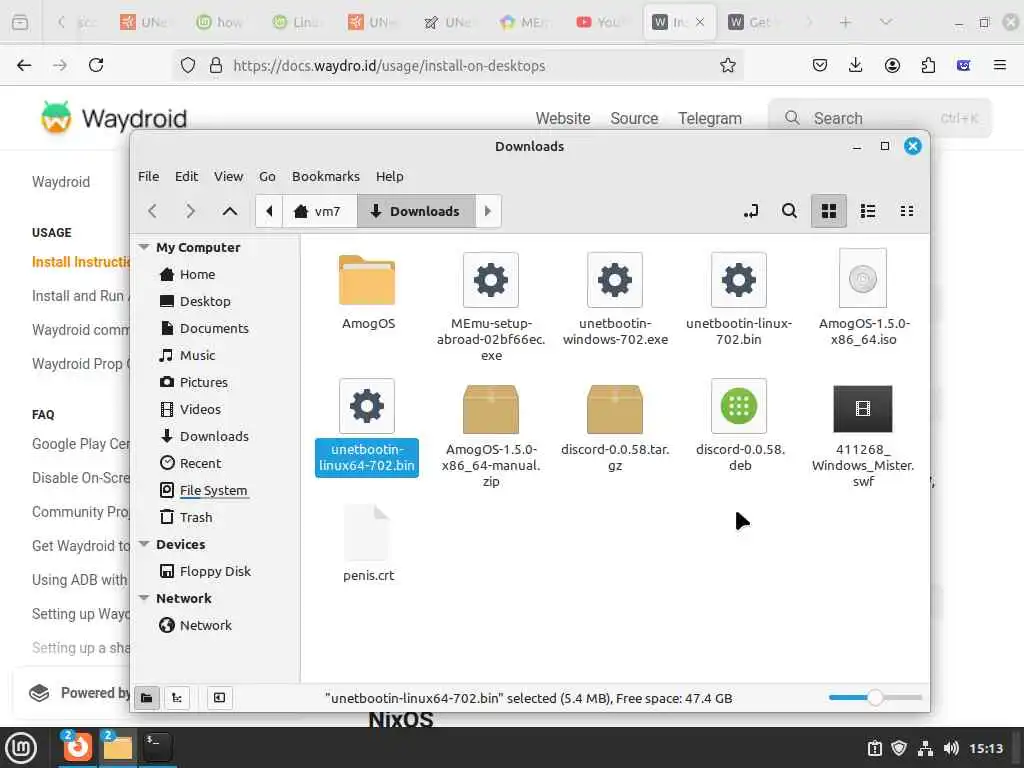
Task: Launch terminal from taskbar
Action: (x=157, y=747)
